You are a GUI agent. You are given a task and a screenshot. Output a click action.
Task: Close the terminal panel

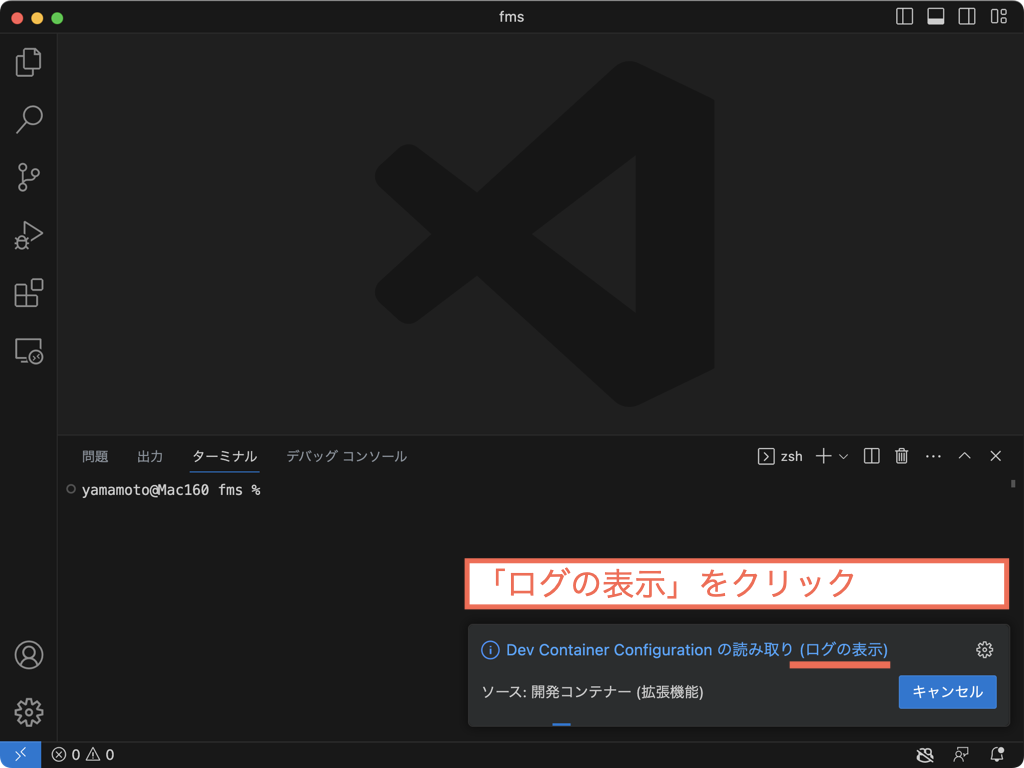[x=996, y=456]
